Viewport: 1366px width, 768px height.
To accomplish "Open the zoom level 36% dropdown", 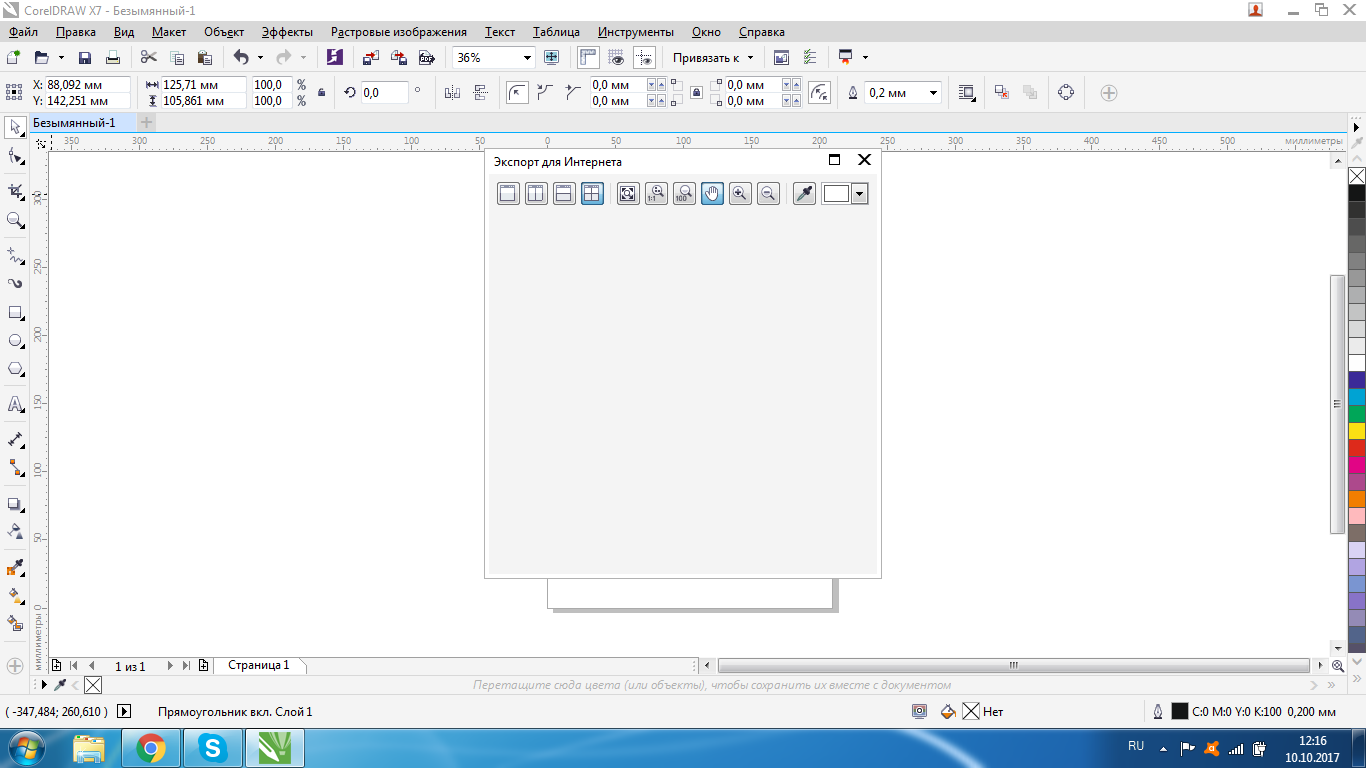I will coord(527,58).
